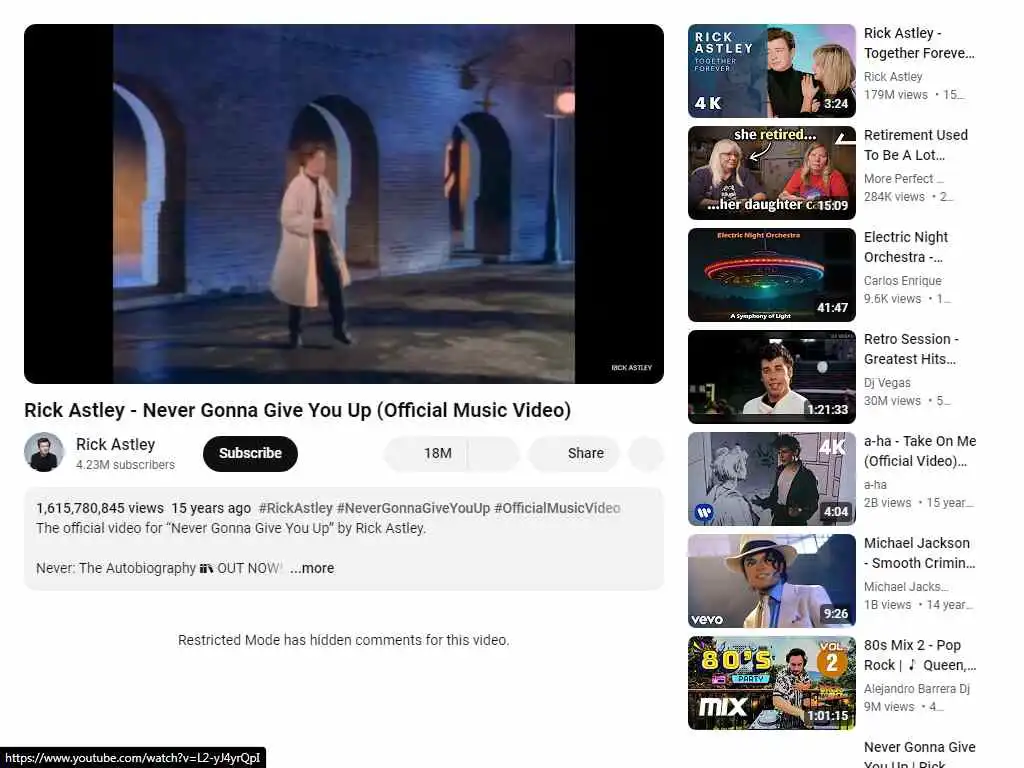Open 'she retired...' video thumbnail

pos(771,173)
